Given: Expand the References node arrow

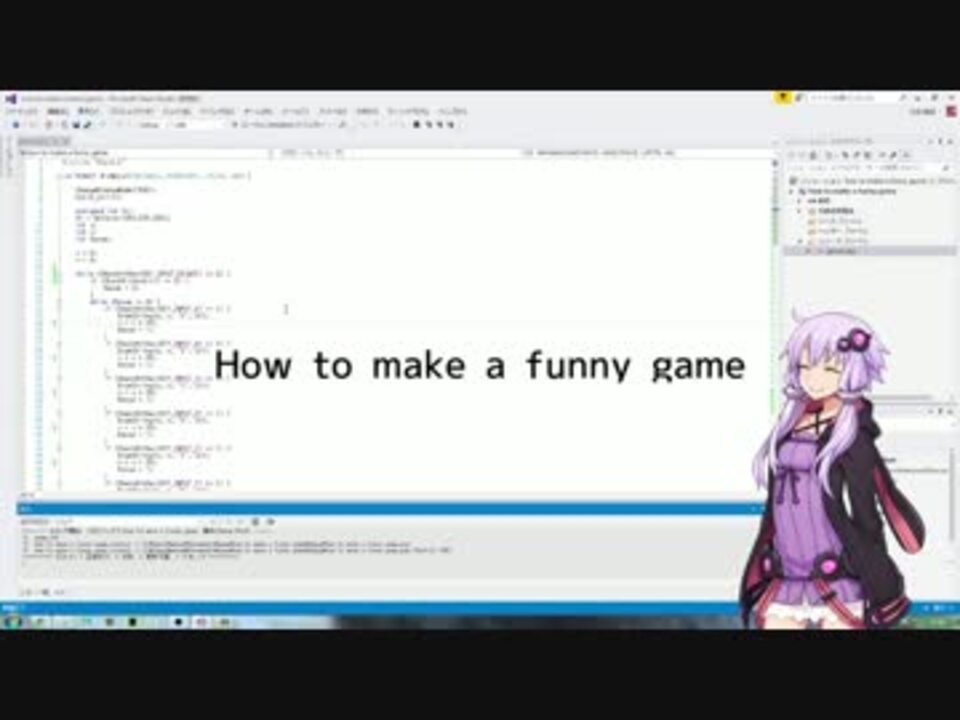Looking at the screenshot, I should coord(800,201).
